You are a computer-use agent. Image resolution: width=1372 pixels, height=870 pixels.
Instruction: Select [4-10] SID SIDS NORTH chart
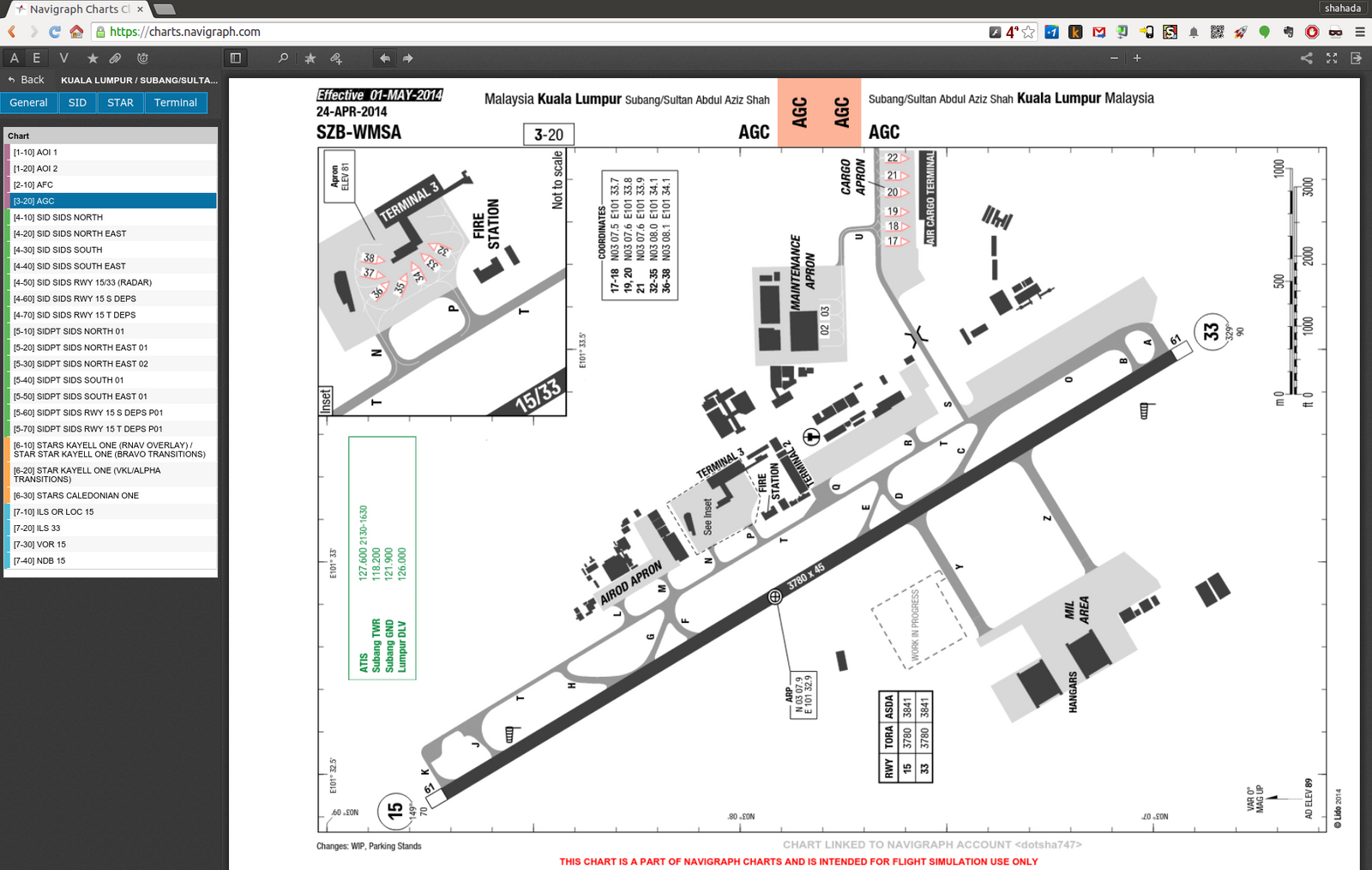[x=58, y=218]
